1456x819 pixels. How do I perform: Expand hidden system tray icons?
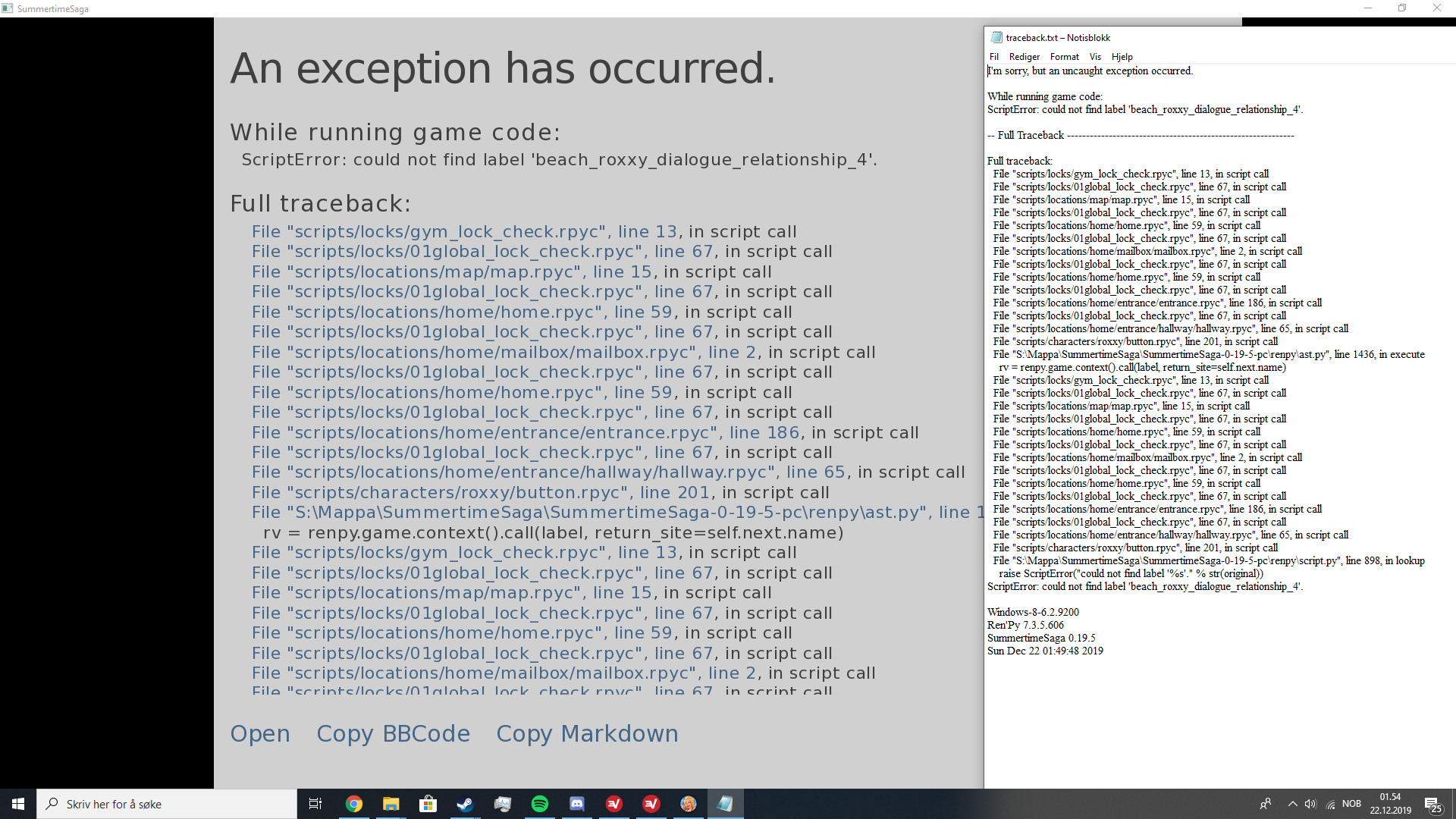pos(1292,804)
